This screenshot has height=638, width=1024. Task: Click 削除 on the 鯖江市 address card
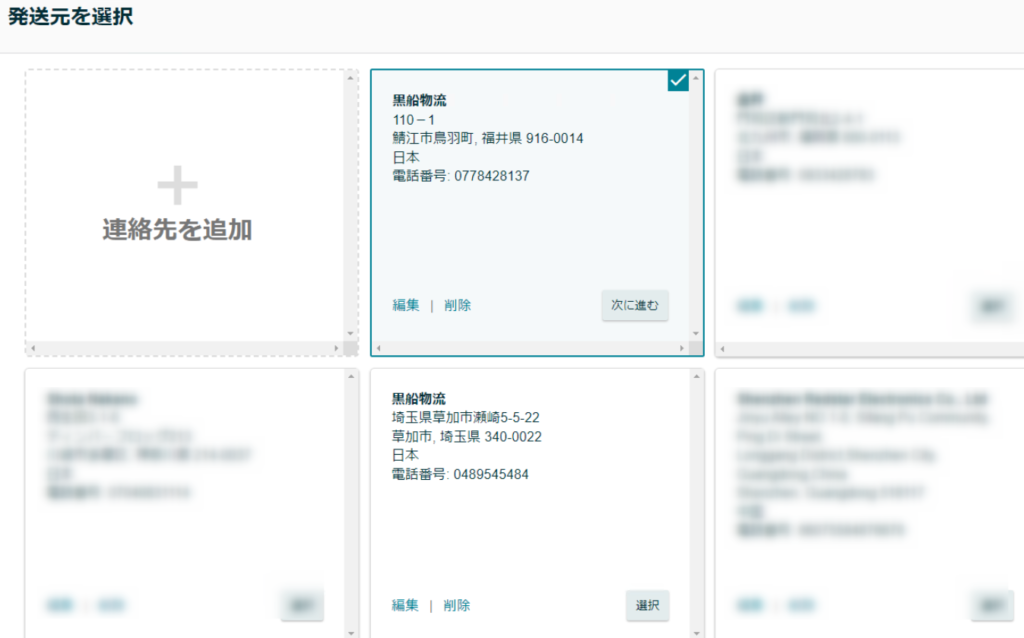(457, 305)
